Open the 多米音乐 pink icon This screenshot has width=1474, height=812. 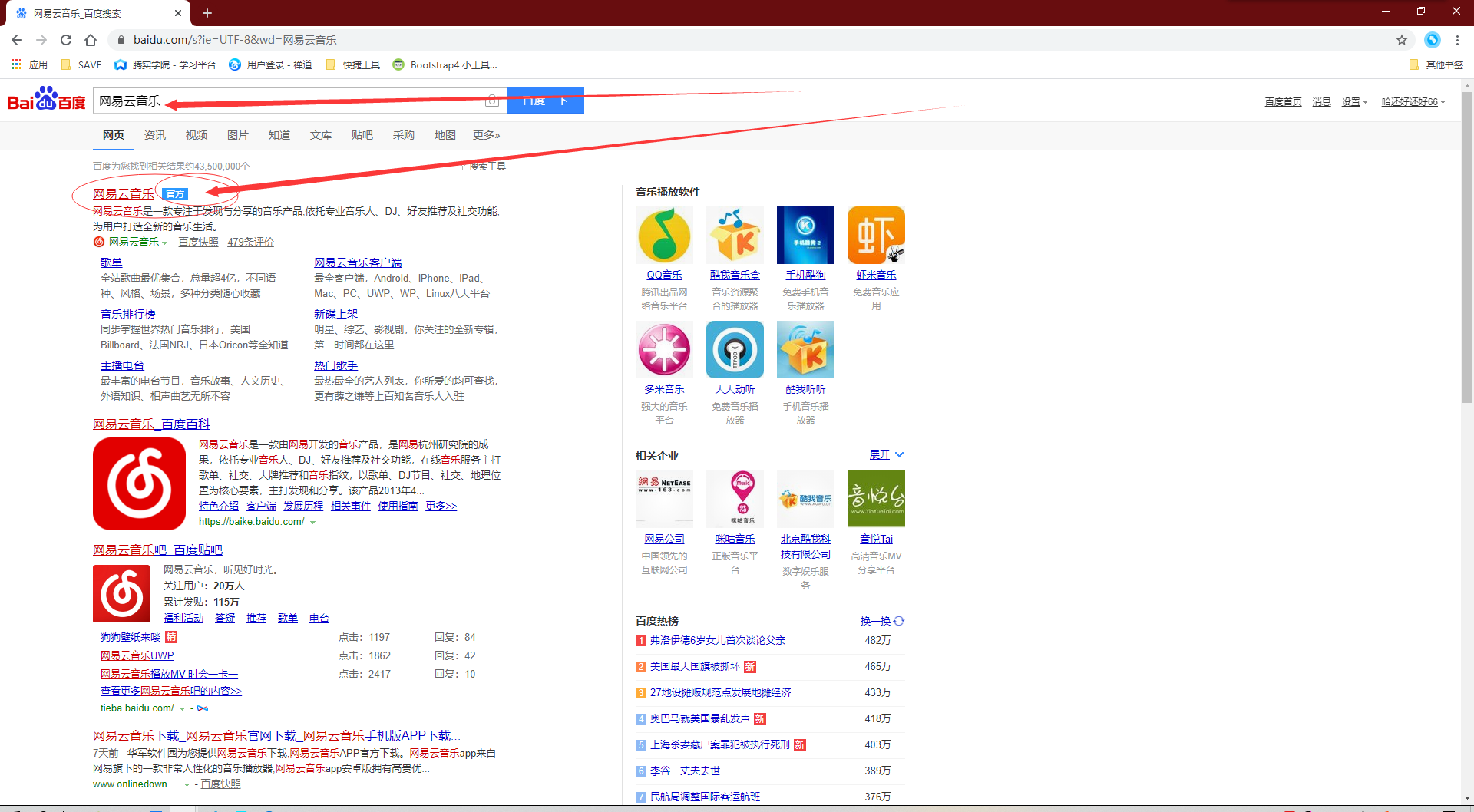click(x=664, y=349)
